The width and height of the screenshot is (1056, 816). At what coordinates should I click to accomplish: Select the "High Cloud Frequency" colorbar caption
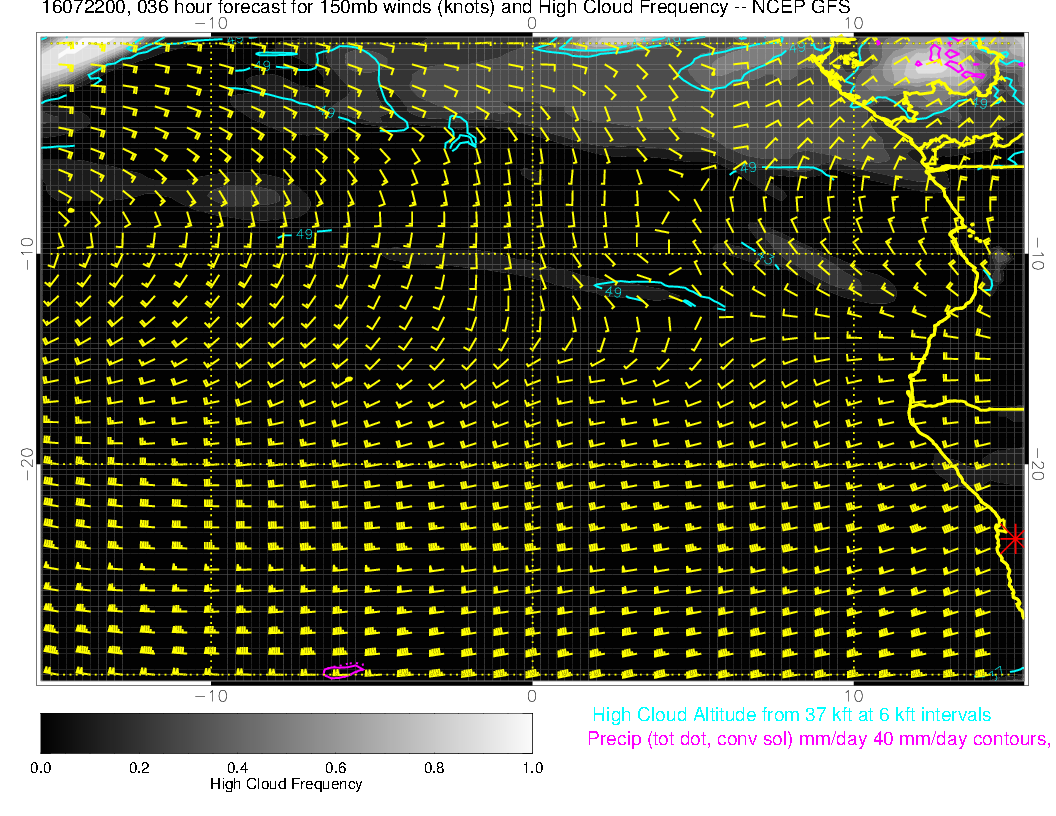(x=286, y=784)
